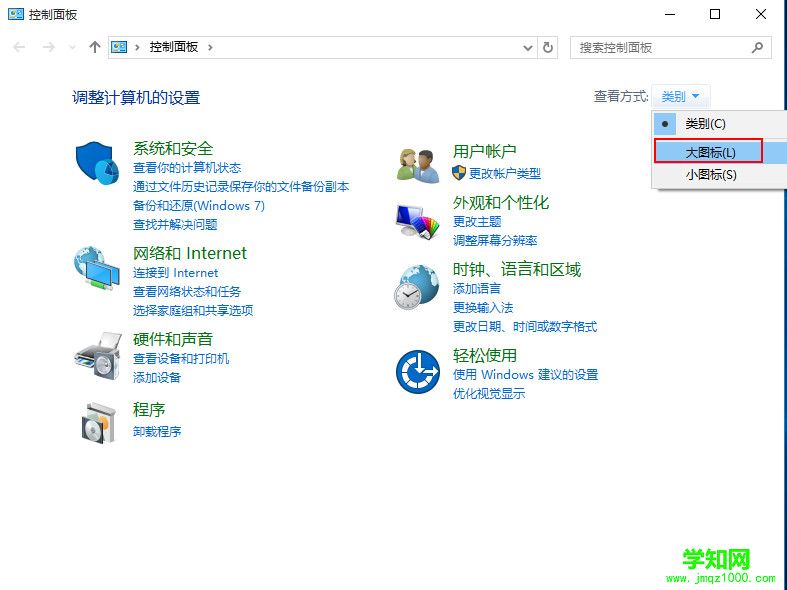Screen dimensions: 787x590
Task: Open the System and Security shield icon
Action: pyautogui.click(x=97, y=163)
